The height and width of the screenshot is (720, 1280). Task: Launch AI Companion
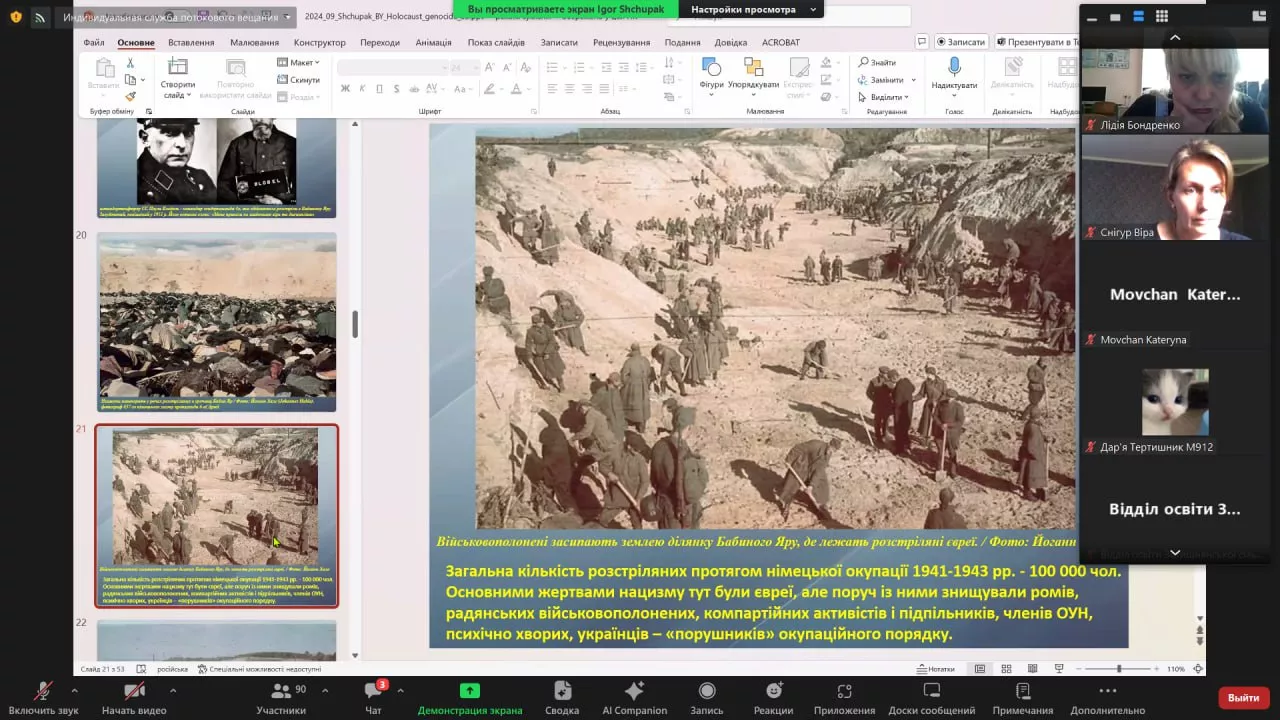pyautogui.click(x=634, y=698)
